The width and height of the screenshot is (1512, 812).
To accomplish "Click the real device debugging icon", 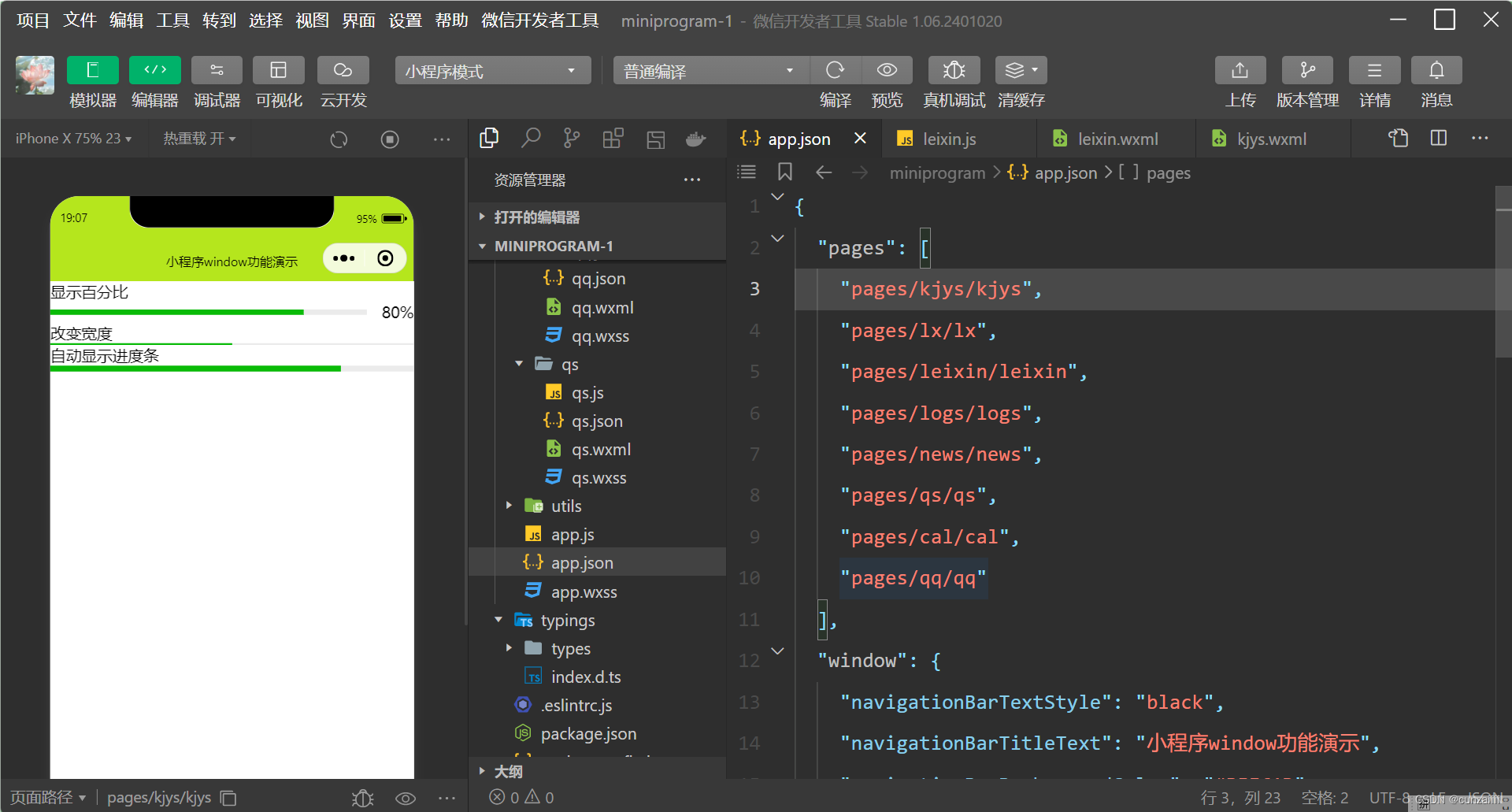I will tap(954, 70).
